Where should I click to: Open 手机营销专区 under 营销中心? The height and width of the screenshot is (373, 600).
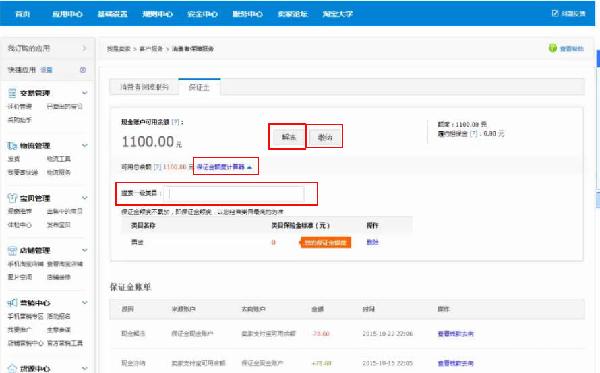26,316
